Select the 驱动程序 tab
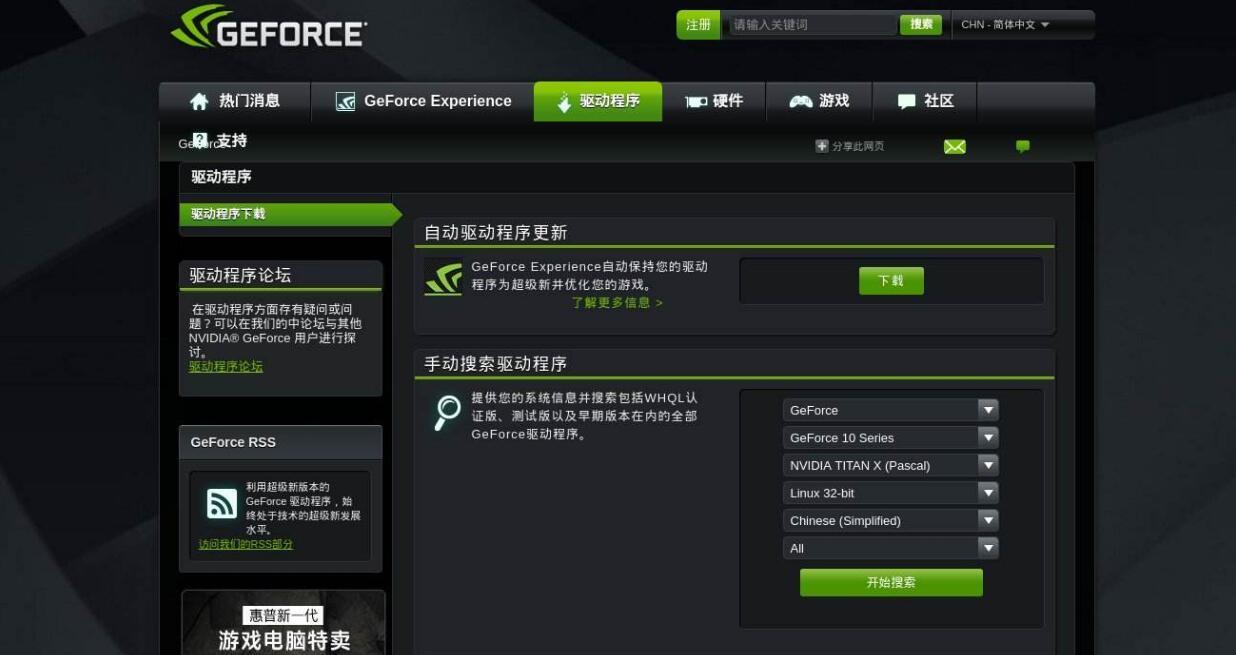The height and width of the screenshot is (655, 1236). pyautogui.click(x=598, y=101)
